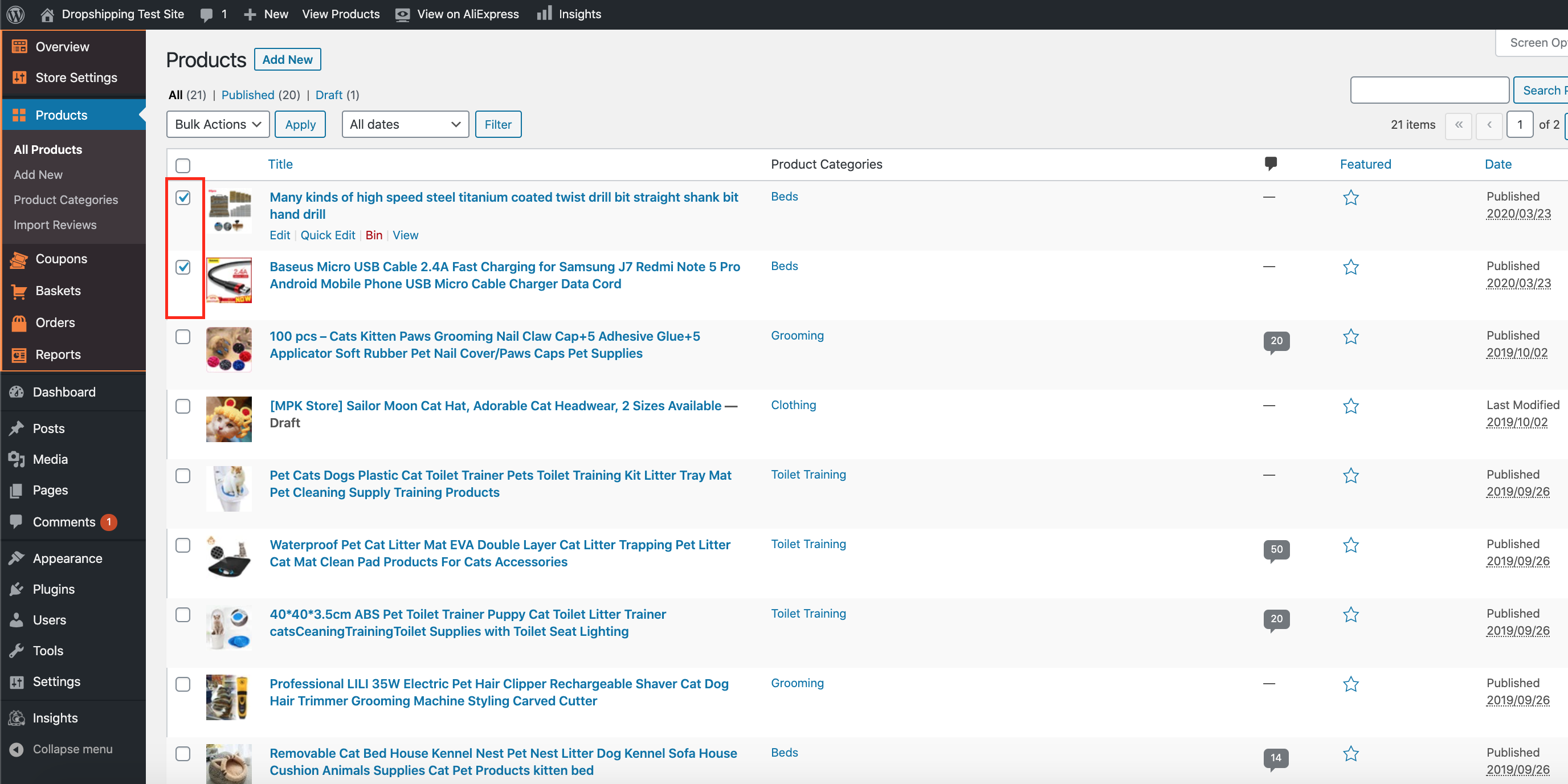Image resolution: width=1568 pixels, height=784 pixels.
Task: Star the Sailor Moon Cat Hat product
Action: tap(1351, 406)
